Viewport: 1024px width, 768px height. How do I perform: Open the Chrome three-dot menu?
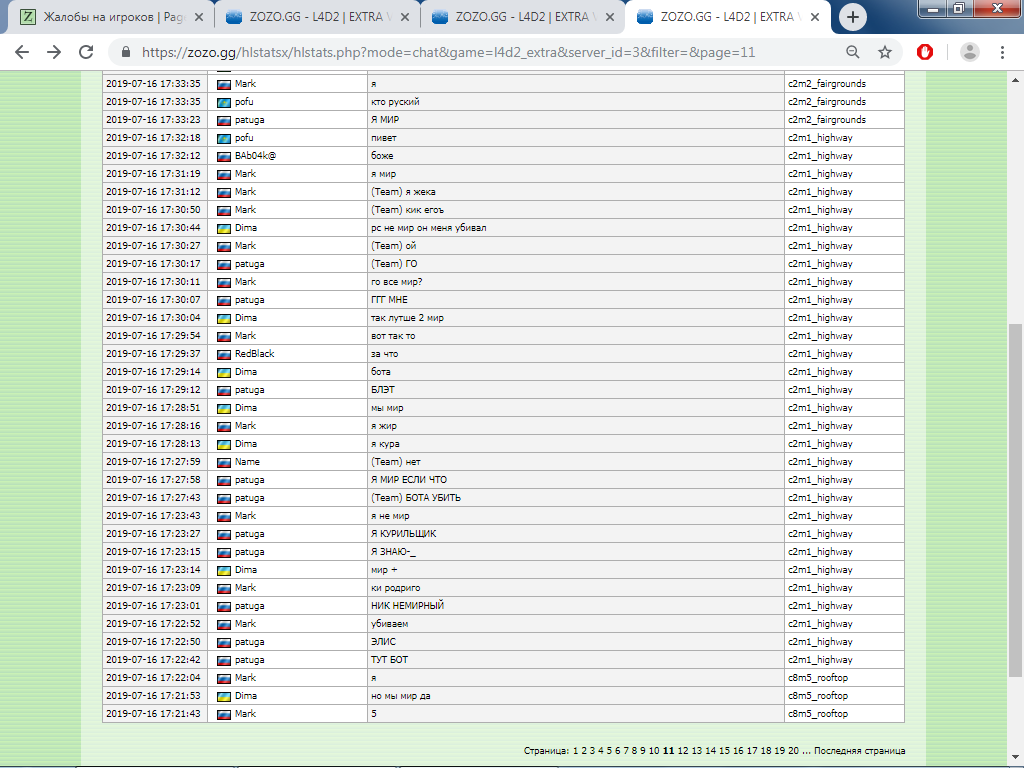1003,52
